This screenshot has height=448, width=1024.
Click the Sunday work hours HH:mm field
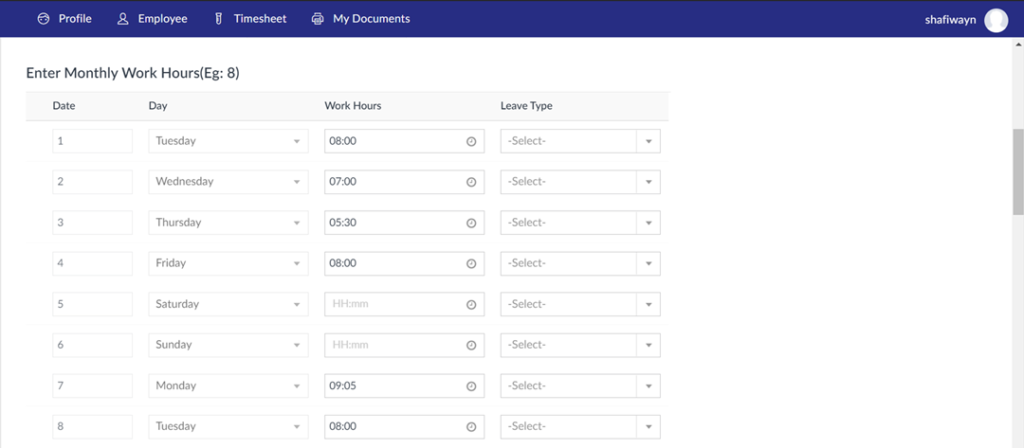pos(394,345)
